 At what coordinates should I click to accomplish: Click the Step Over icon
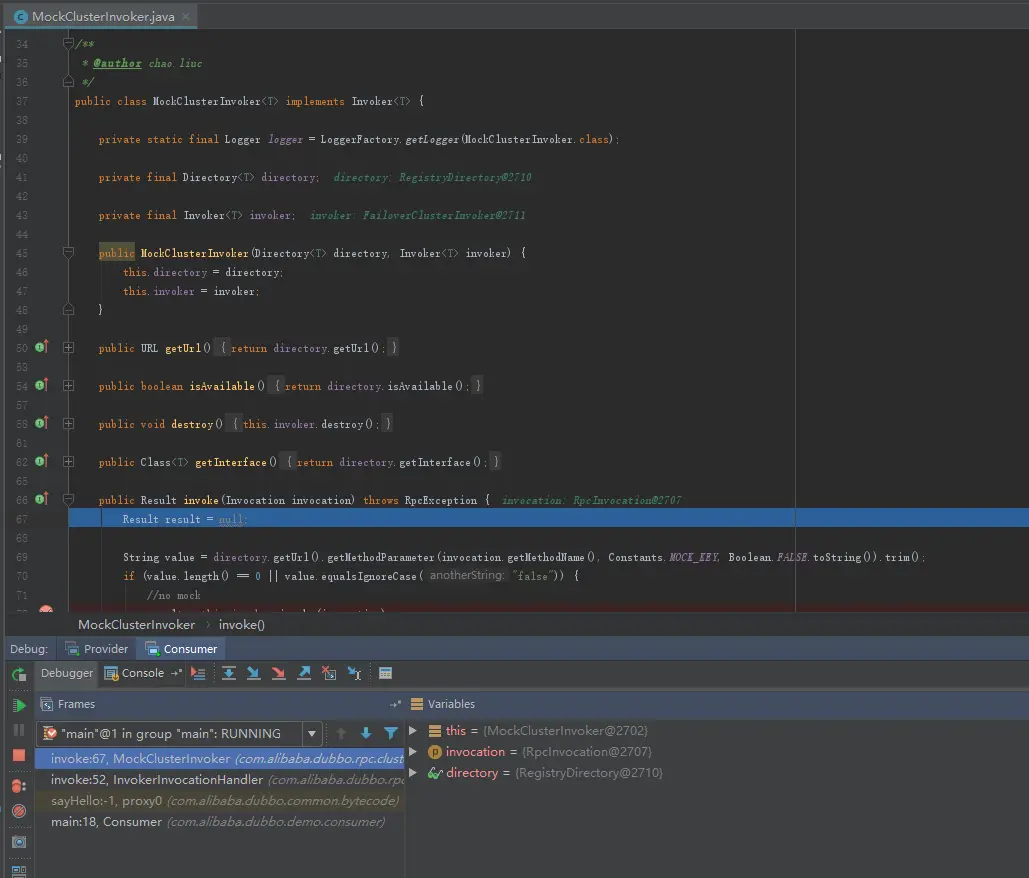pos(229,673)
